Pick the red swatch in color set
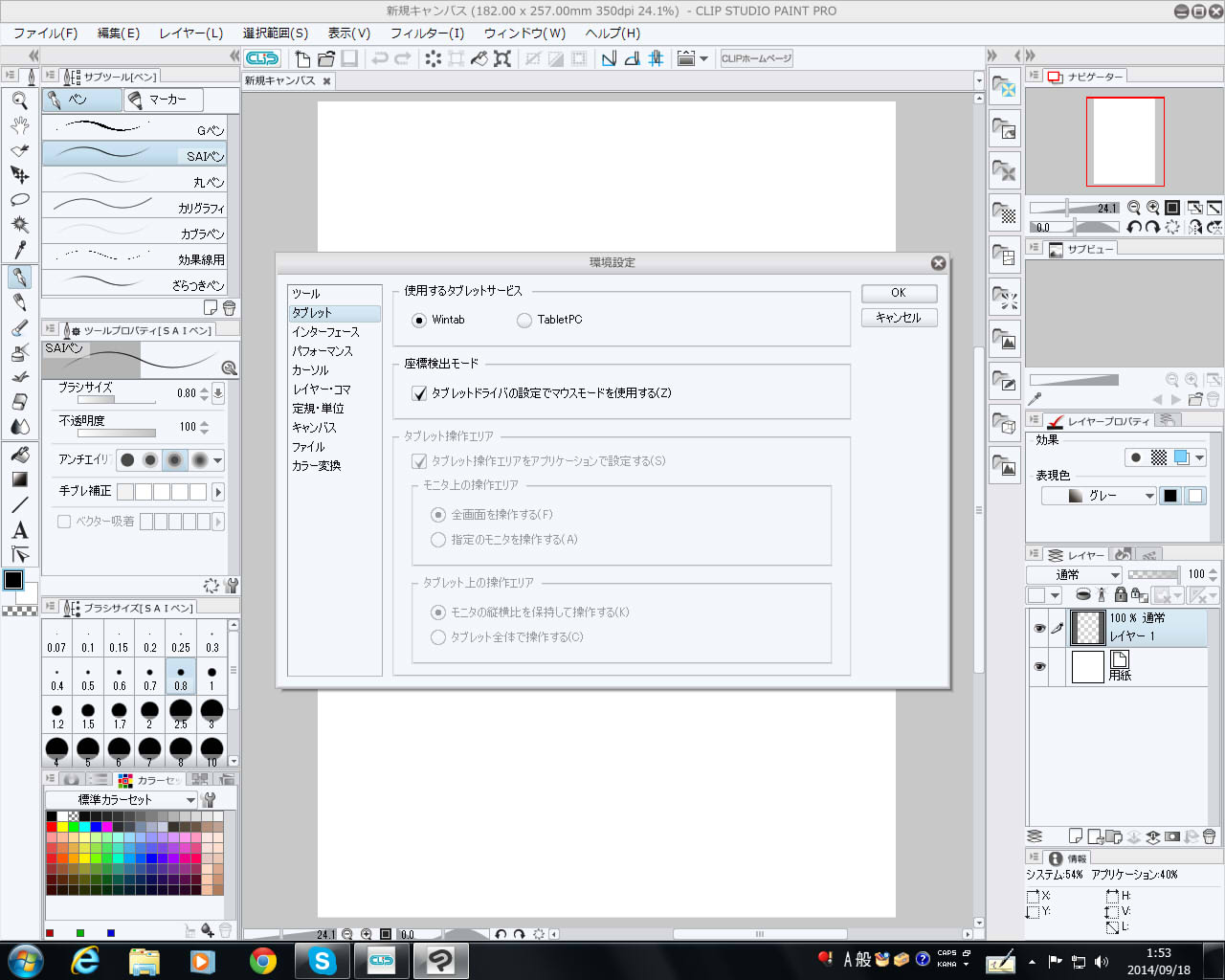Screen dimensions: 1225x980 52,827
